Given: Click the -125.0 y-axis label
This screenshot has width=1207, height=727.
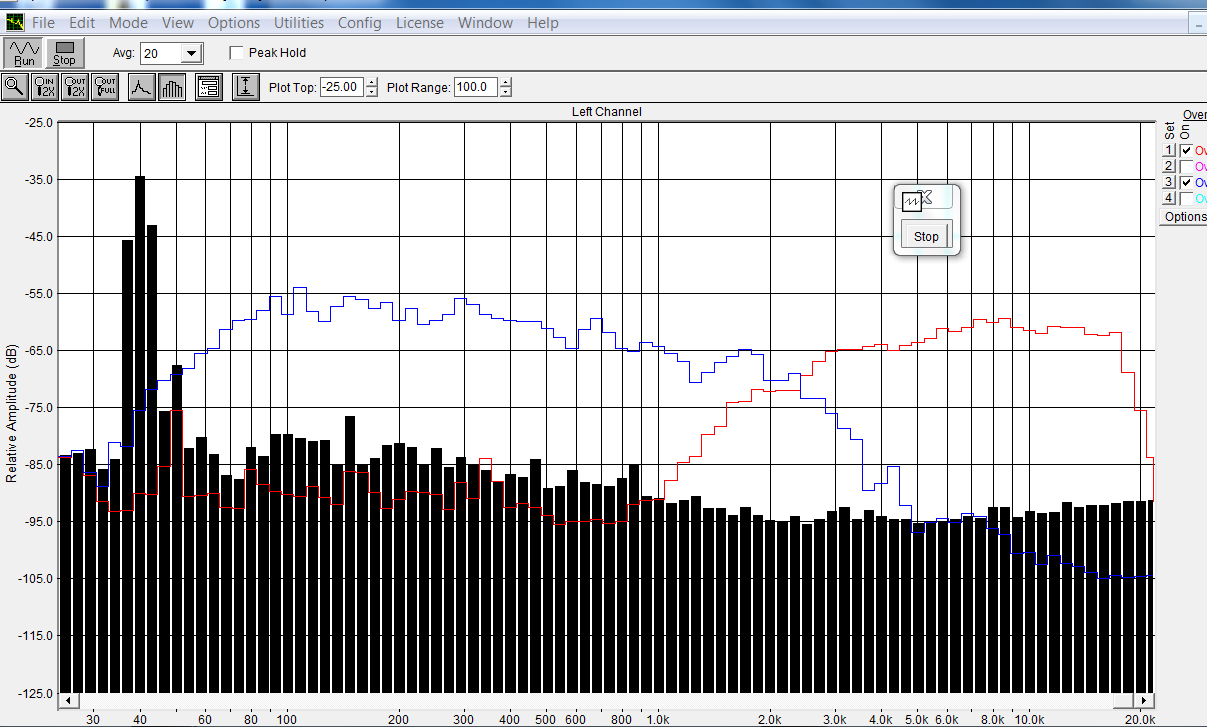Looking at the screenshot, I should pos(36,693).
